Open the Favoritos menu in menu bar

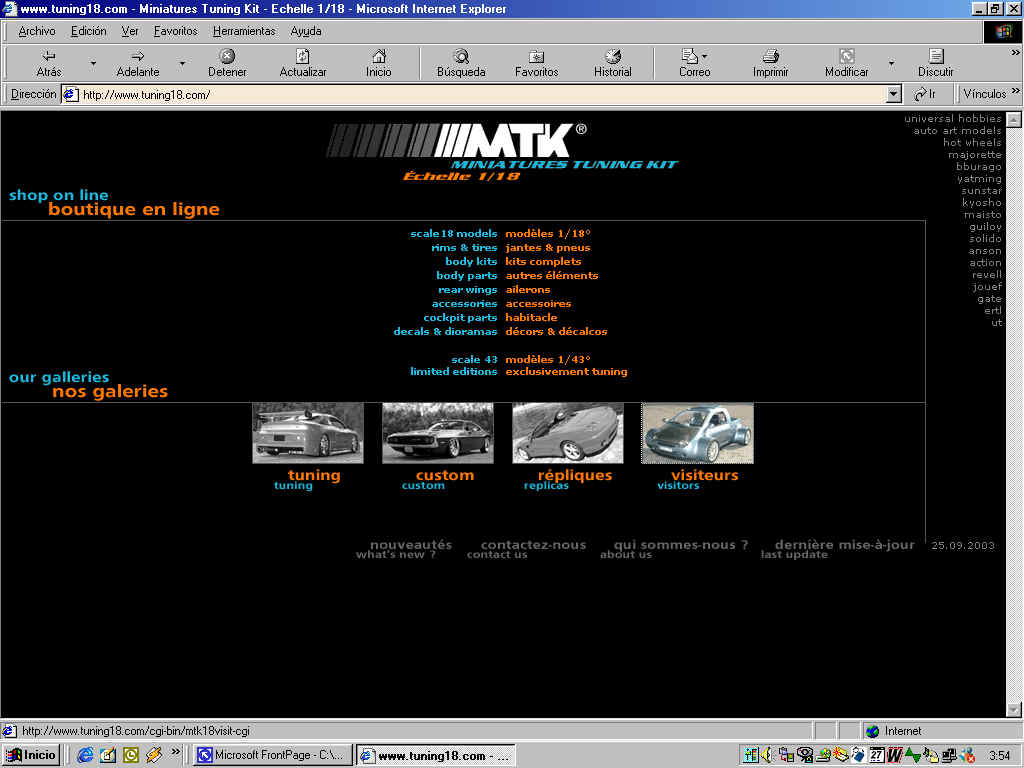[175, 31]
